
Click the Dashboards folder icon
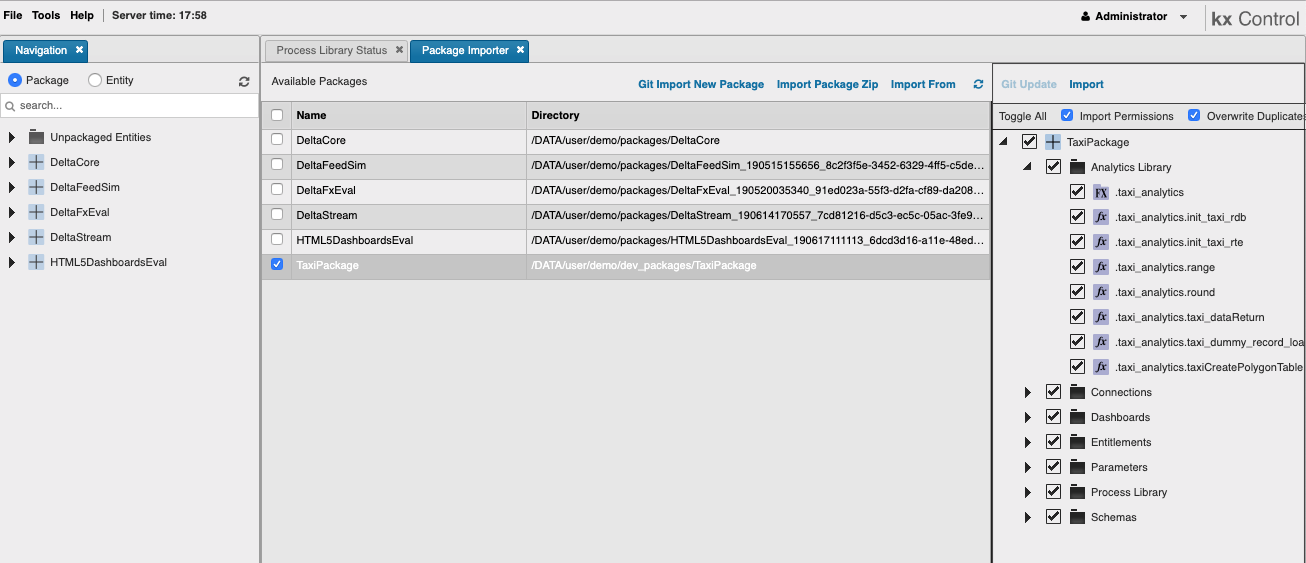1077,417
